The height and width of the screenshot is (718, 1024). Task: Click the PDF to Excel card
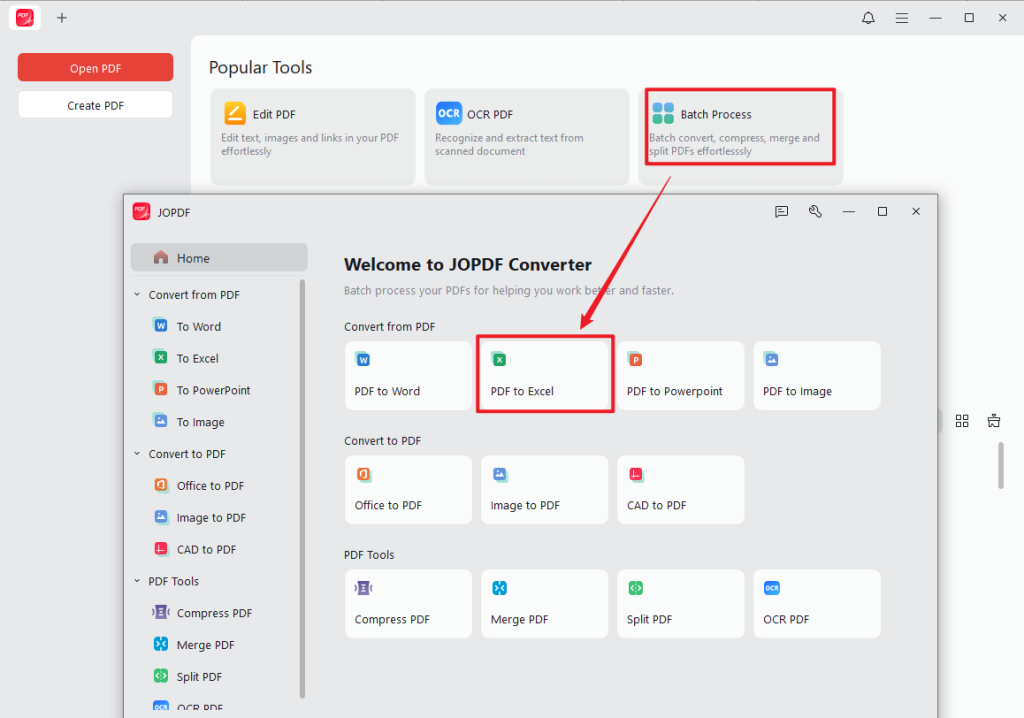(x=545, y=376)
